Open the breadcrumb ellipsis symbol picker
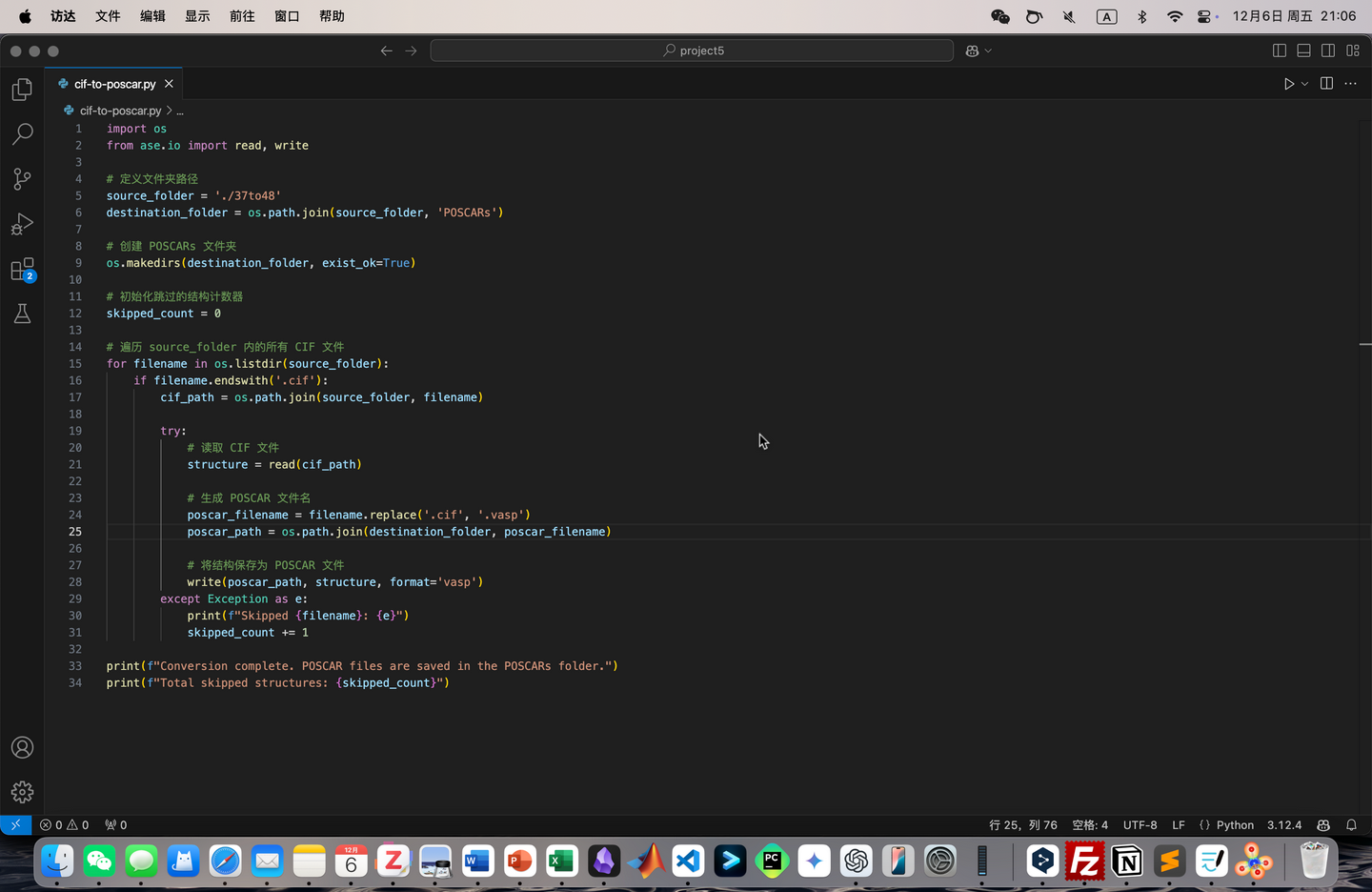The width and height of the screenshot is (1372, 892). (x=180, y=111)
